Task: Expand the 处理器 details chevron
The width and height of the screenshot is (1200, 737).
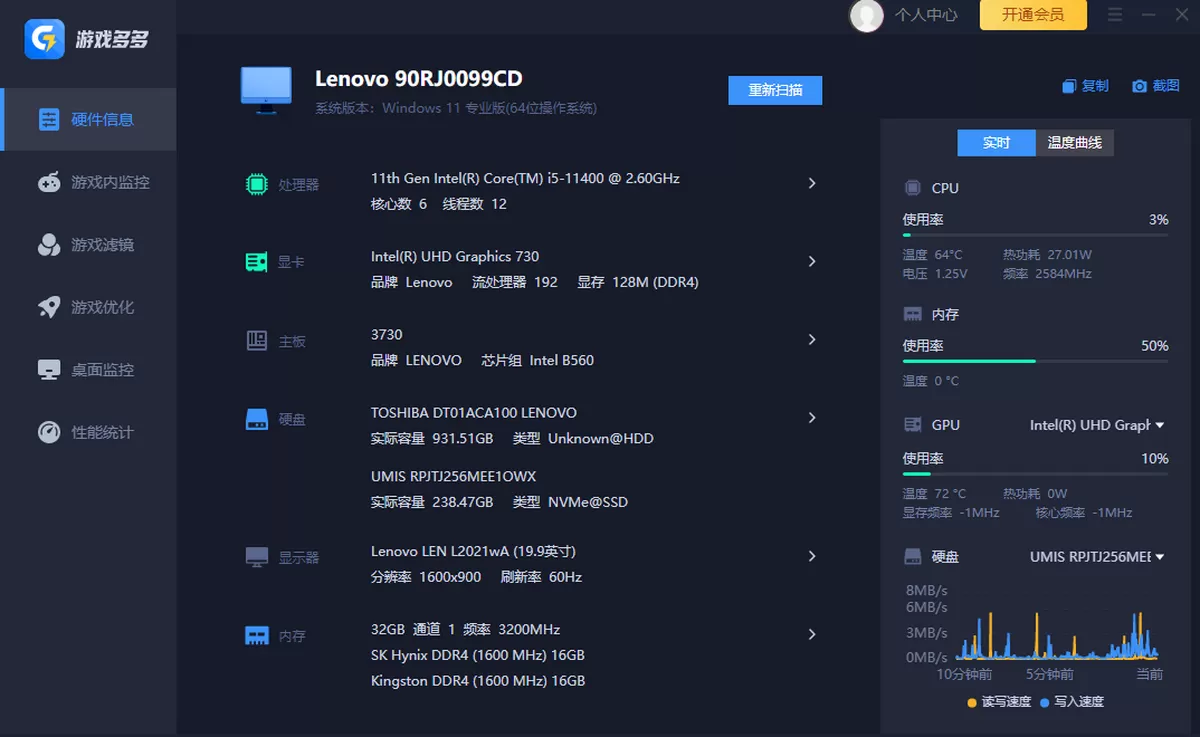Action: pos(812,183)
